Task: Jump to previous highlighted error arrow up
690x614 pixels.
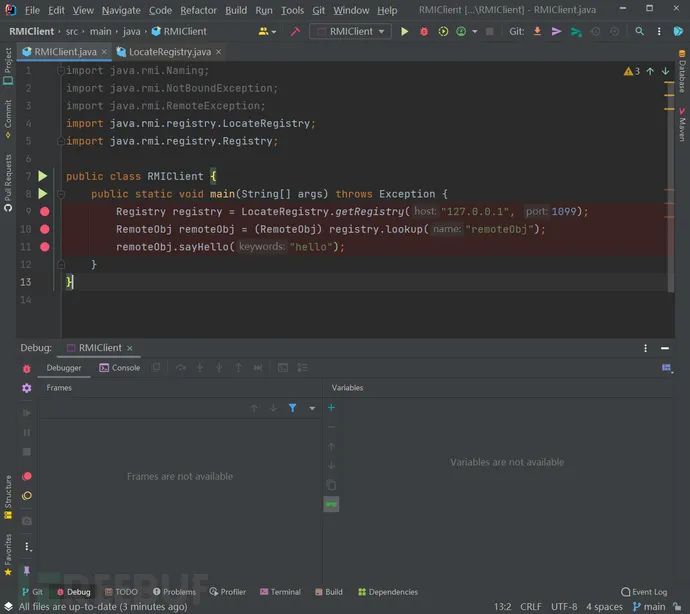Action: click(650, 71)
